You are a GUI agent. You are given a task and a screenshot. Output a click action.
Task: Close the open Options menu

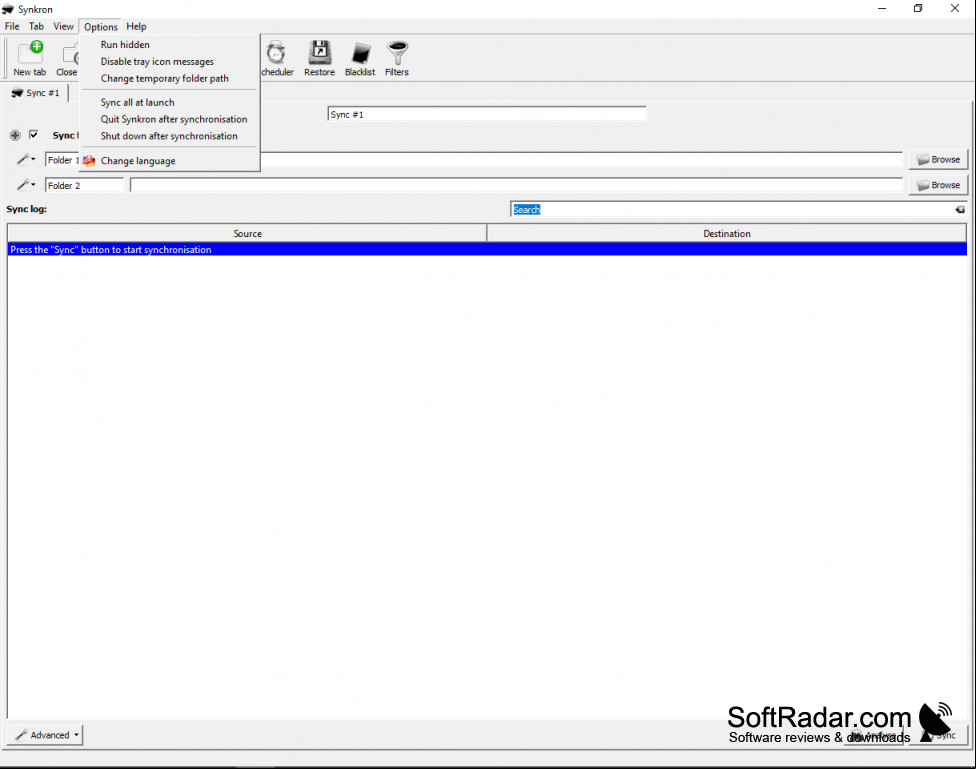[101, 27]
